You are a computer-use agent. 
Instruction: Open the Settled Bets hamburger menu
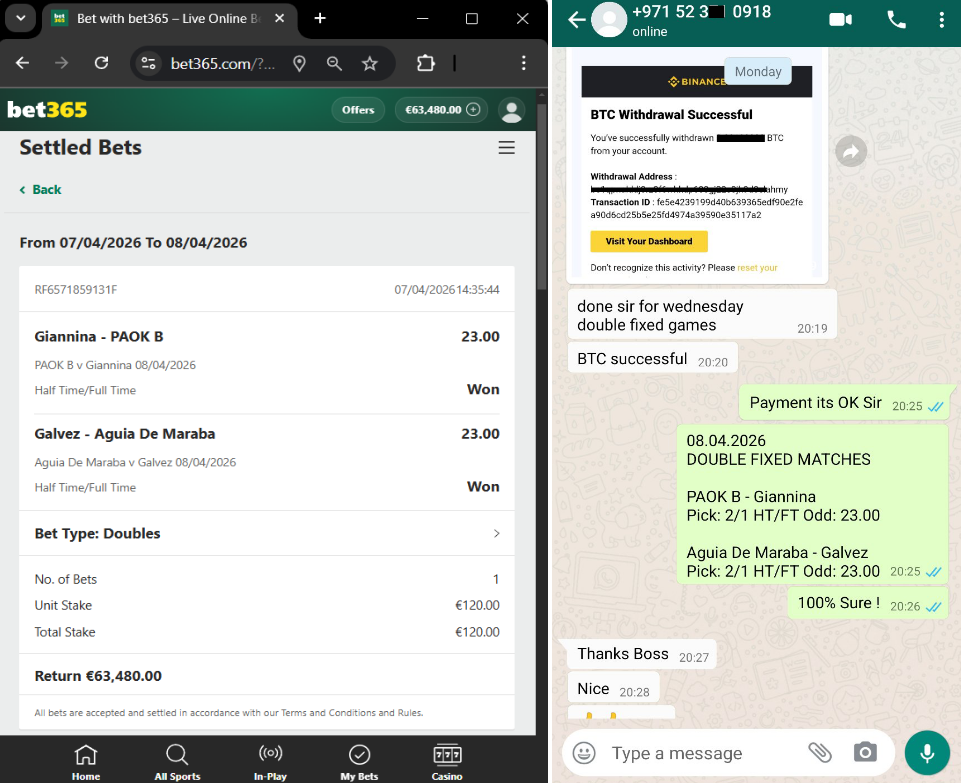tap(507, 148)
